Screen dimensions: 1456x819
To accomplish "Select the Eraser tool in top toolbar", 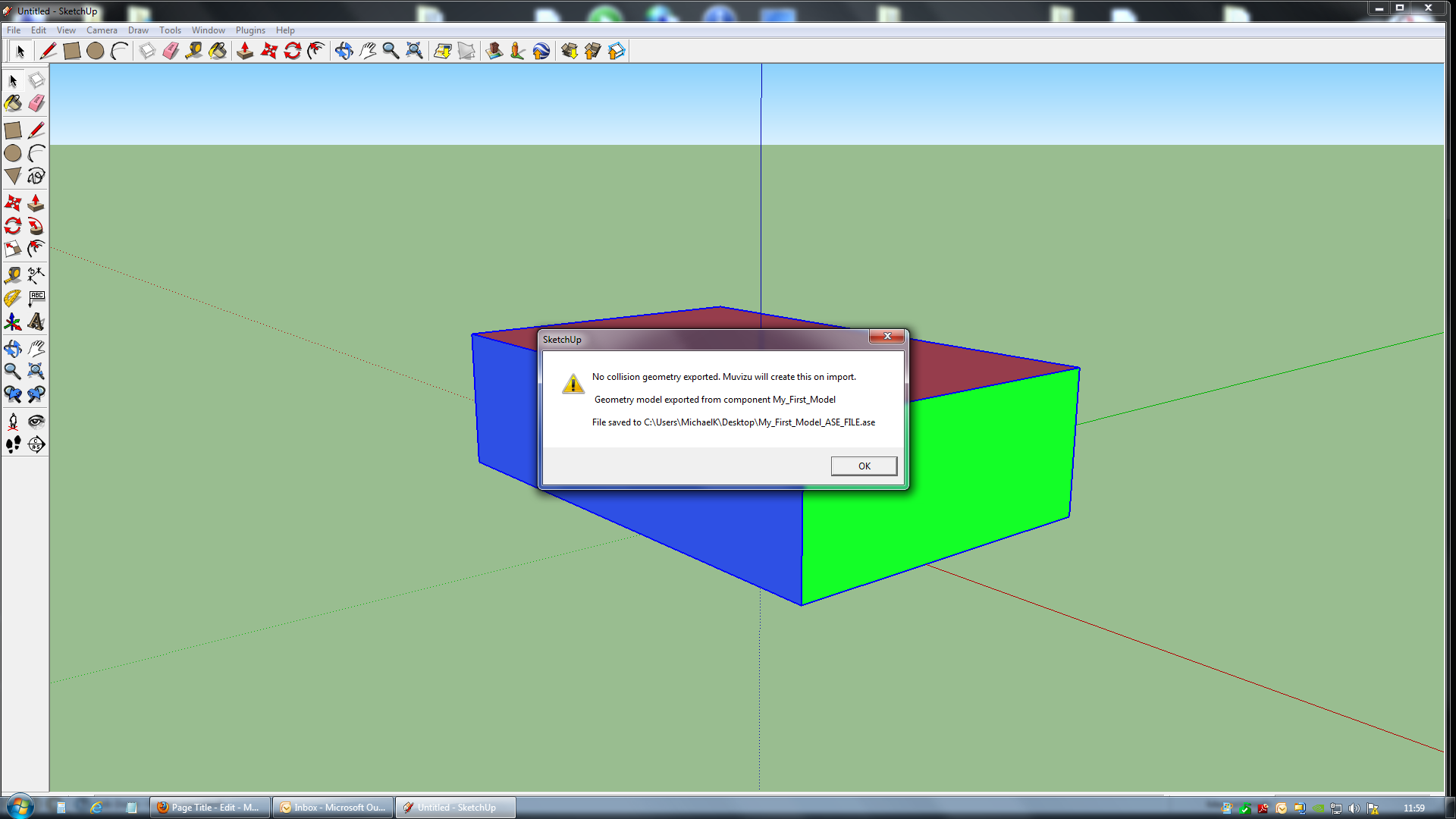I will point(171,51).
